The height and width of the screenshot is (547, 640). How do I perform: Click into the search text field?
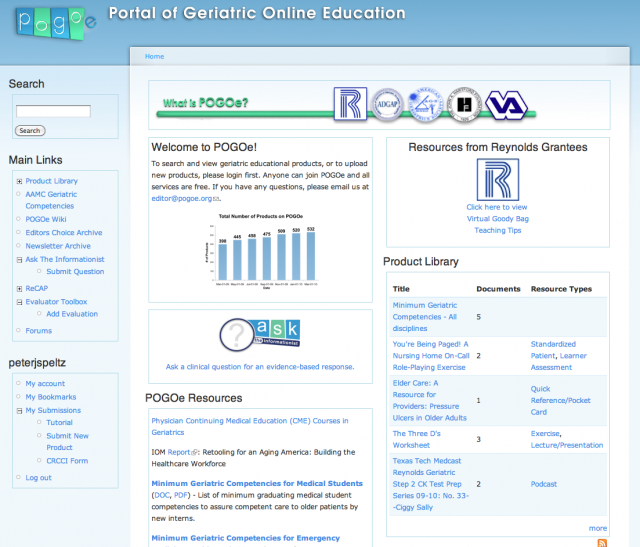pos(53,111)
